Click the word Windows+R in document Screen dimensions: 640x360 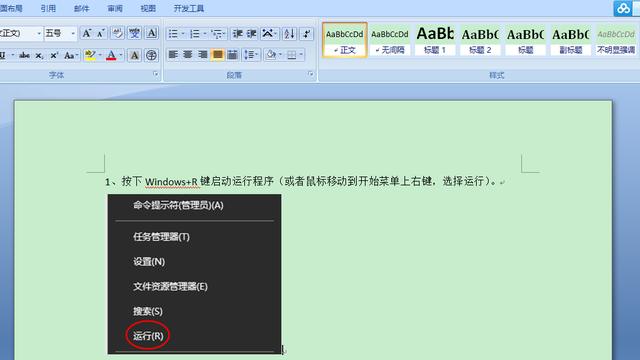[171, 182]
